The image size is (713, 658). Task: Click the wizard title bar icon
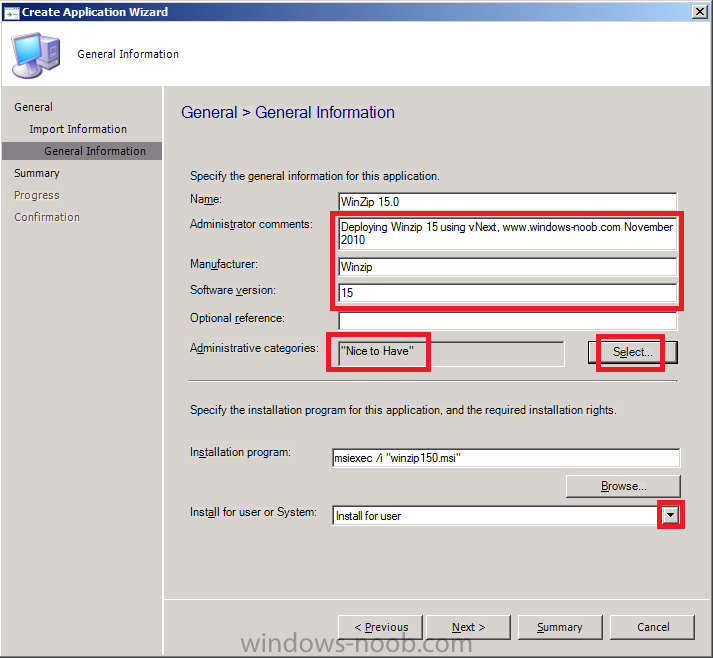tap(11, 12)
